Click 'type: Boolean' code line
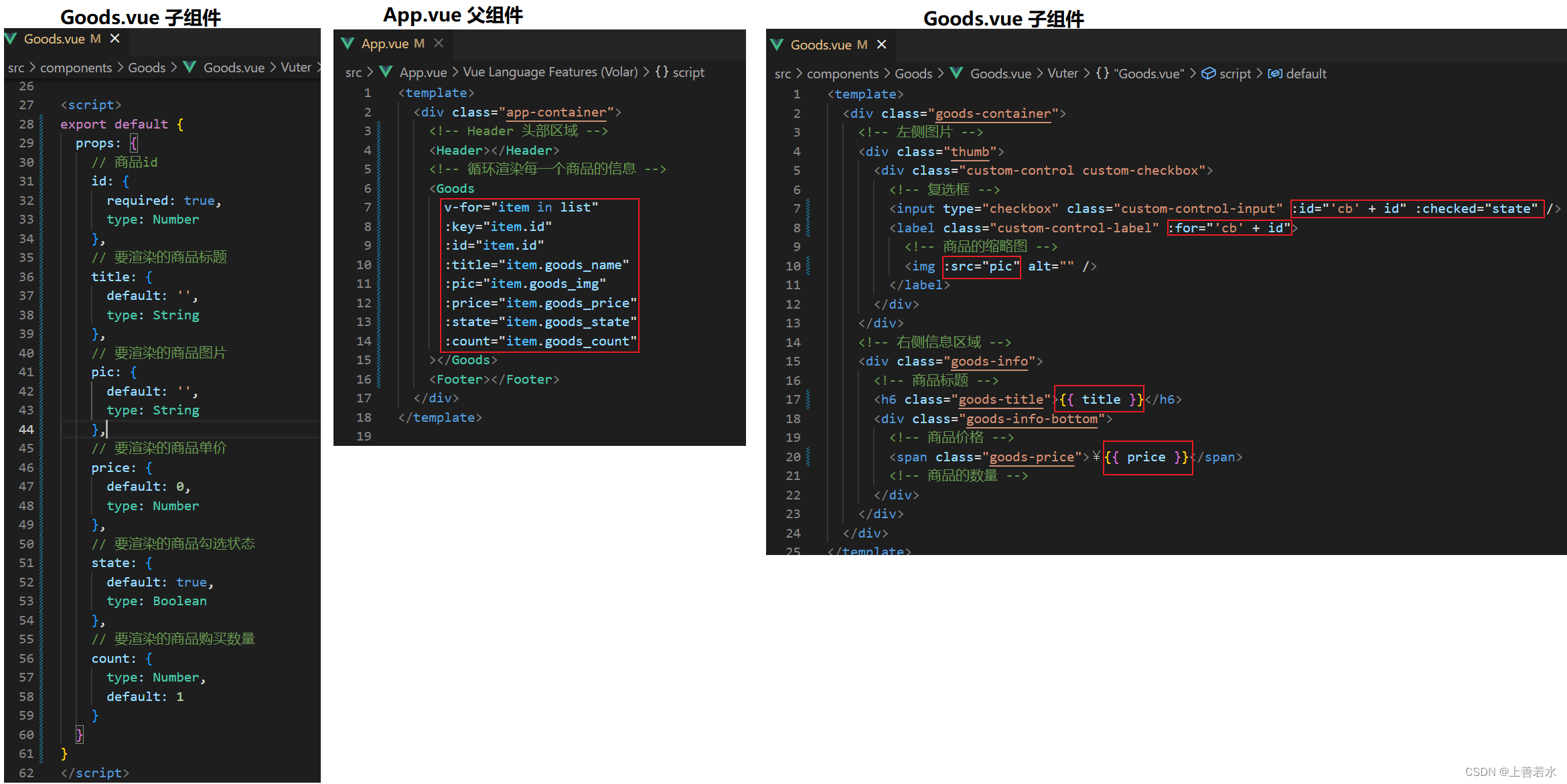This screenshot has height=784, width=1567. [157, 601]
